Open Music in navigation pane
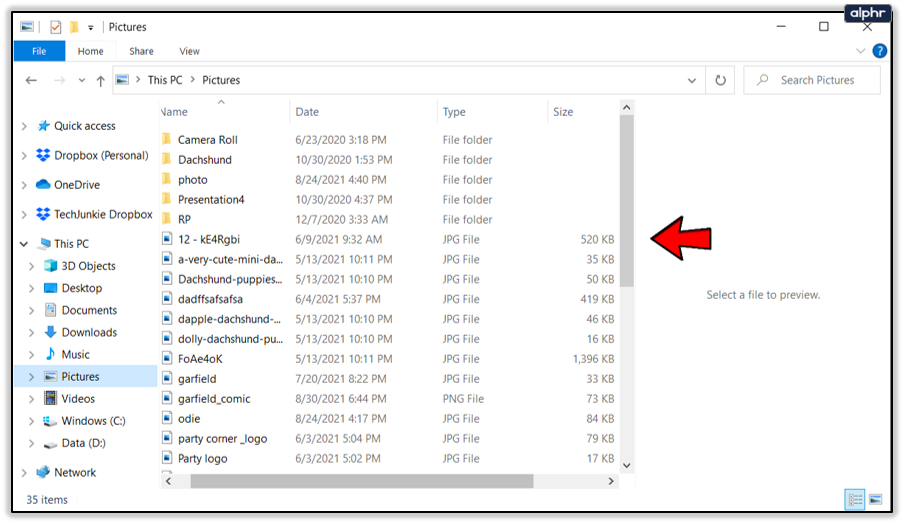The width and height of the screenshot is (904, 524). click(x=76, y=354)
